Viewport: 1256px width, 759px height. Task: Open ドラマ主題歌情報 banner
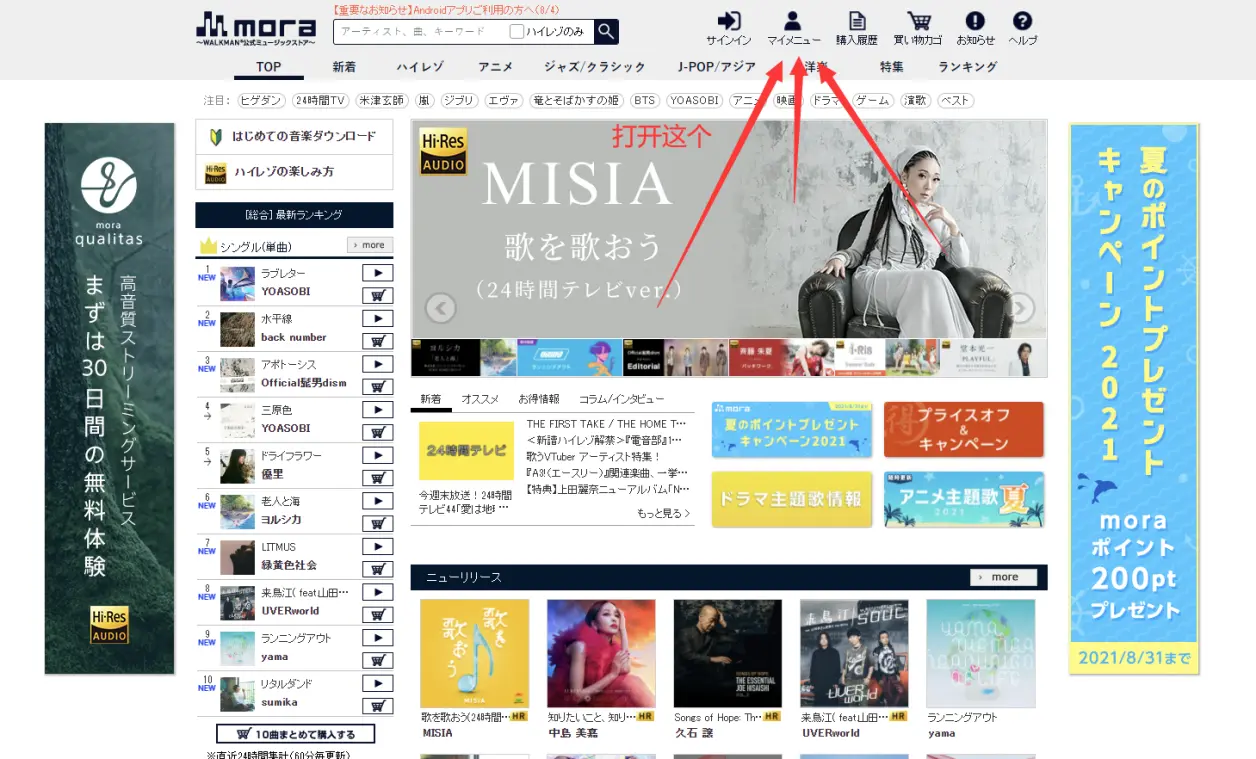[x=792, y=499]
